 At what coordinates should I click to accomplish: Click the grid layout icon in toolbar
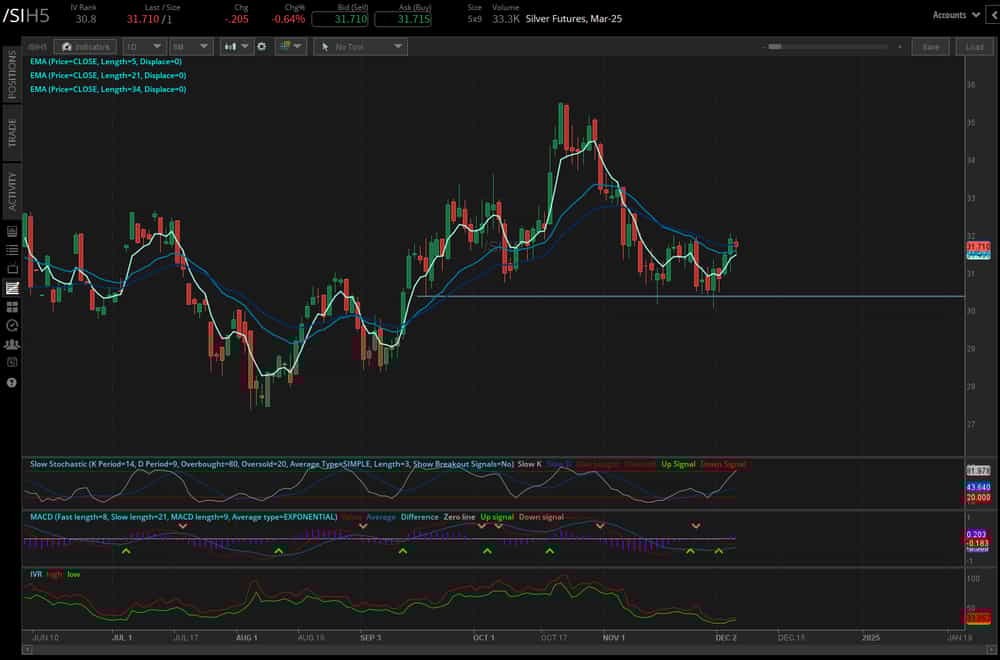tap(286, 46)
